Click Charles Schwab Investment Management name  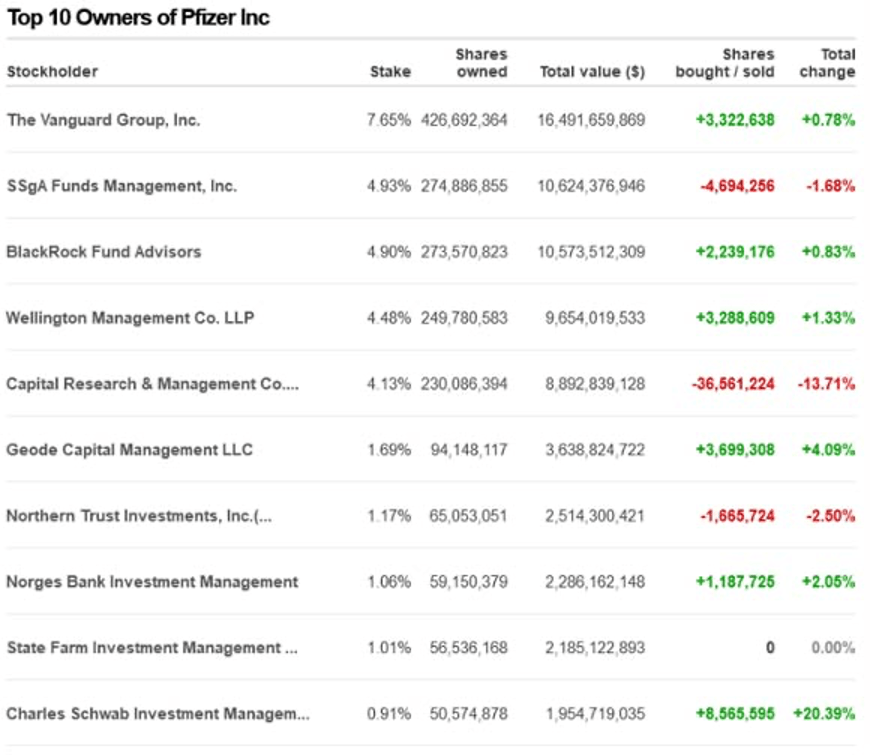click(158, 714)
